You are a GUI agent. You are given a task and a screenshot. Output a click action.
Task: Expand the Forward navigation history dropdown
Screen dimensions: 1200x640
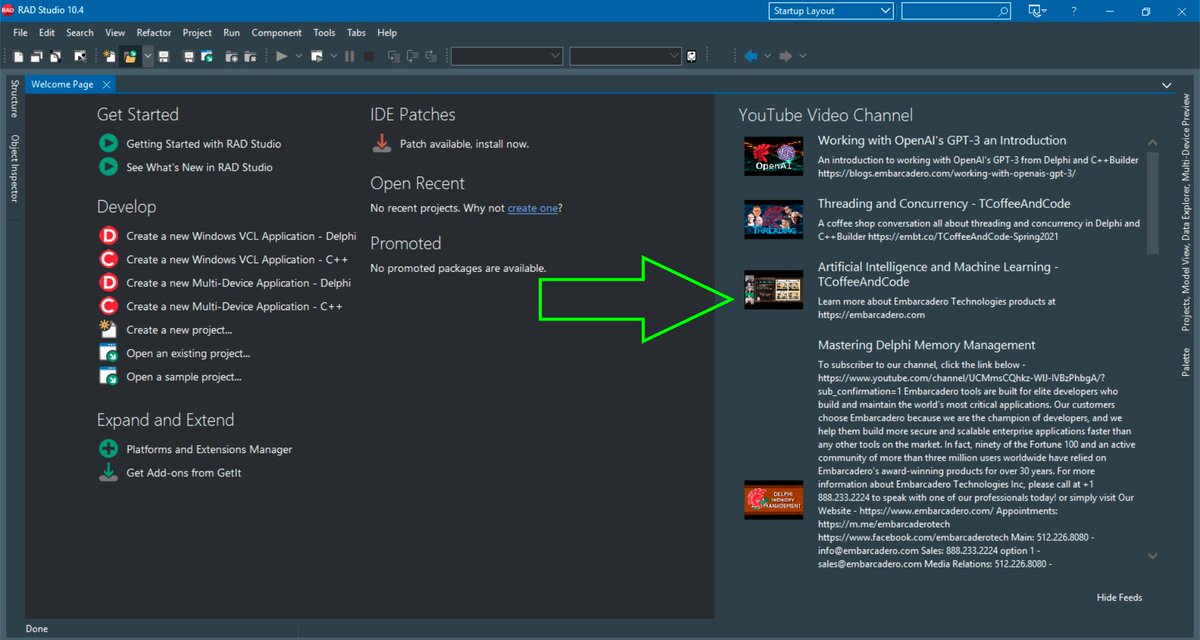tap(802, 56)
